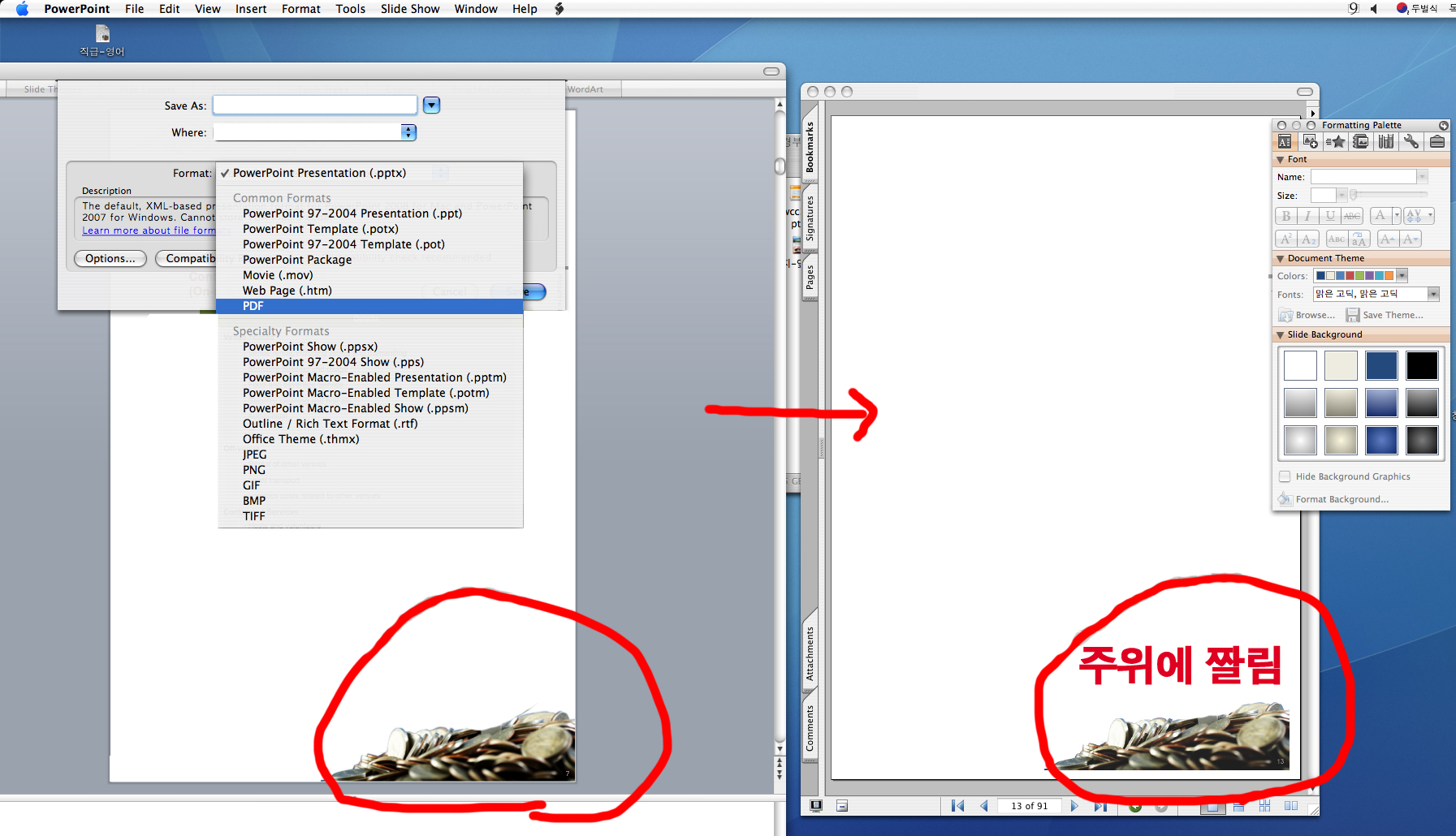Open the Object Palette tab icon
This screenshot has width=1456, height=836.
click(1310, 142)
